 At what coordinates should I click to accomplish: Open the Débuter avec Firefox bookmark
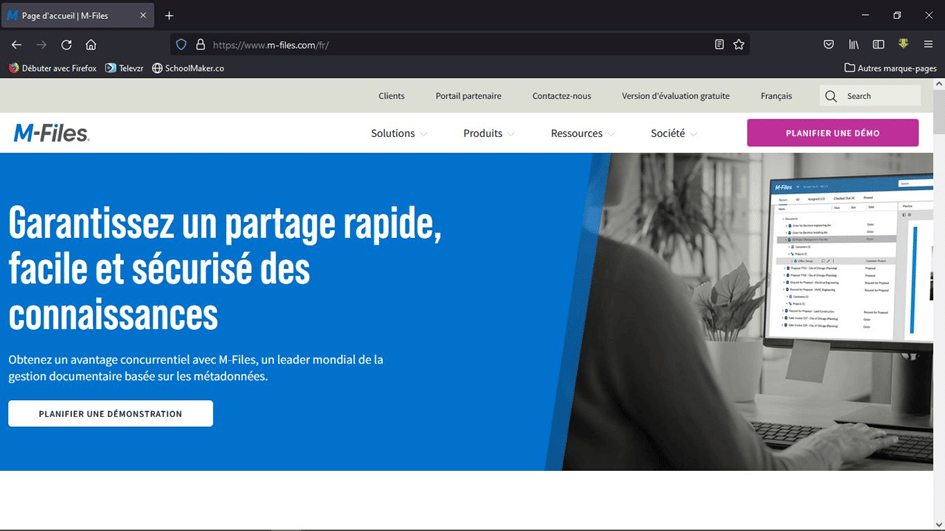click(x=52, y=68)
